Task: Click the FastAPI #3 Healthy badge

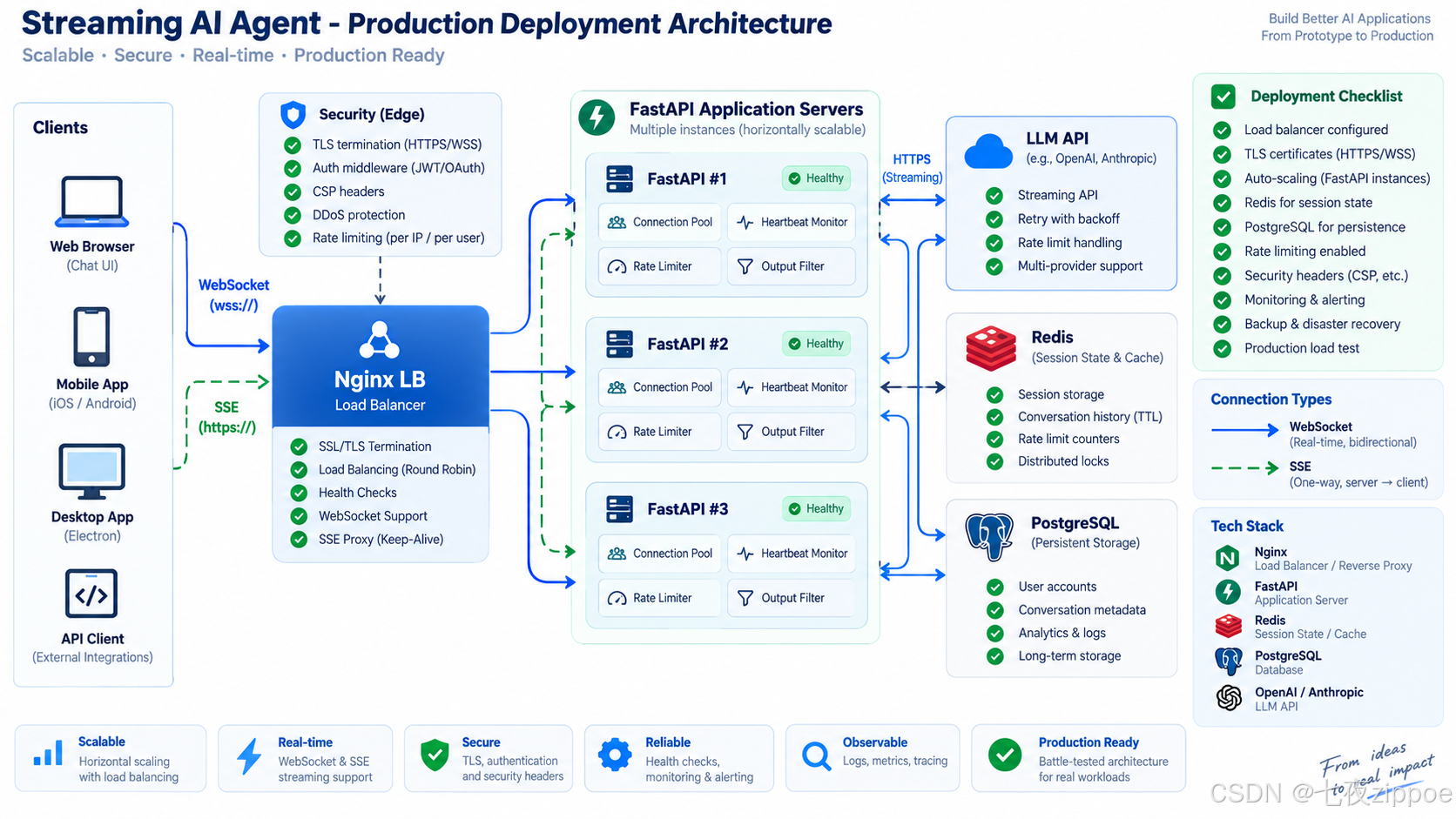Action: 816,509
